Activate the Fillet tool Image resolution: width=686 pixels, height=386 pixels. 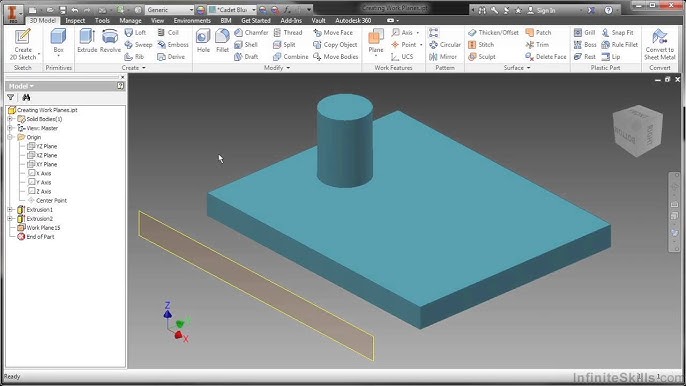click(x=222, y=41)
